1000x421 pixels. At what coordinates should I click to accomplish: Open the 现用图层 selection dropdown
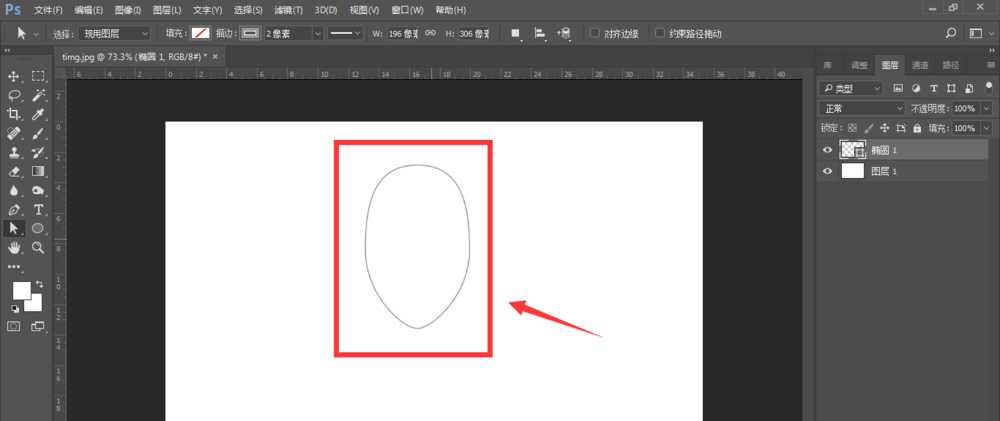click(x=115, y=33)
